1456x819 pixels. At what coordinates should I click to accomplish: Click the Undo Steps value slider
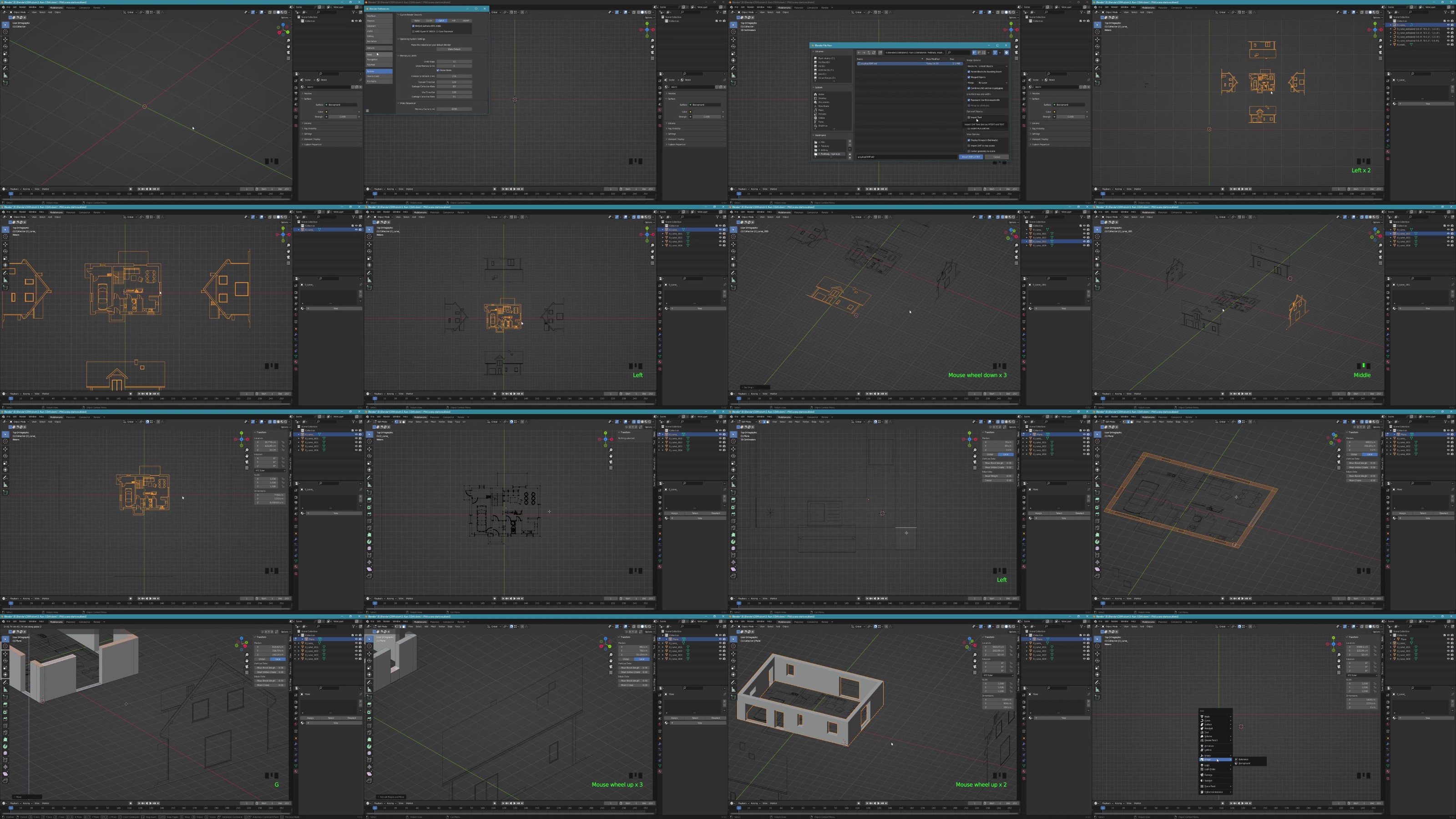click(455, 61)
